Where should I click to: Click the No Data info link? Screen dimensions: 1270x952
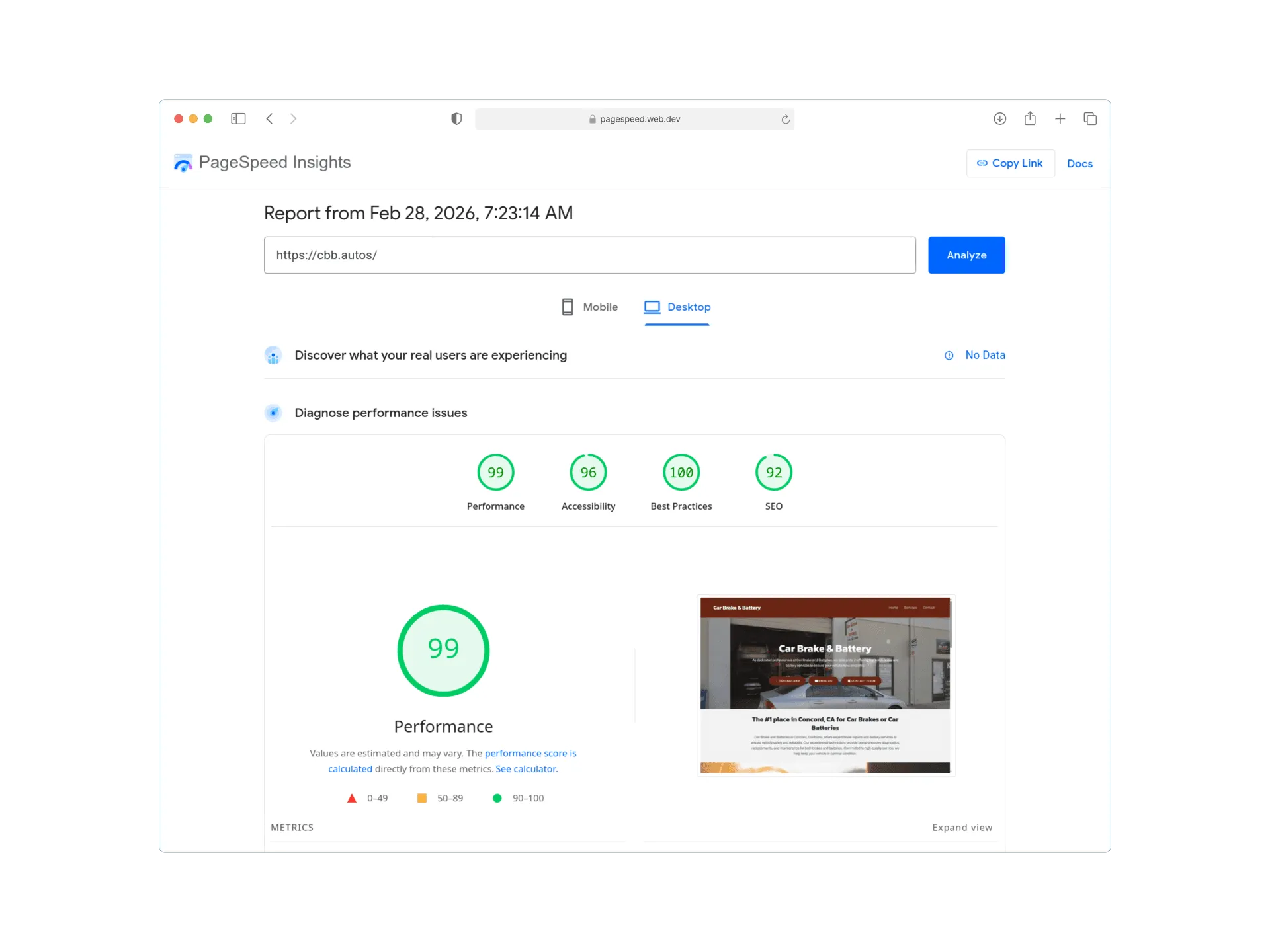pos(974,355)
